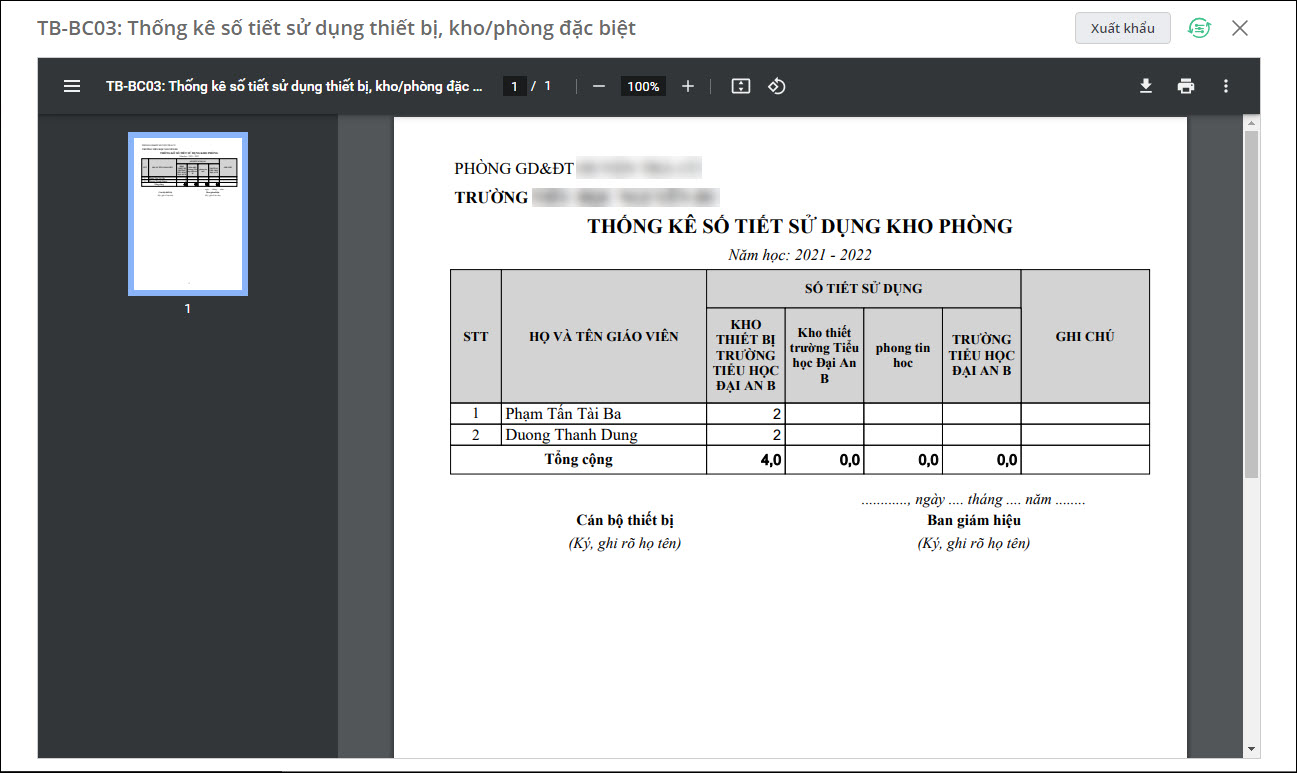Click the Cán bộ thiết bị signature label
This screenshot has width=1297, height=773.
[625, 520]
